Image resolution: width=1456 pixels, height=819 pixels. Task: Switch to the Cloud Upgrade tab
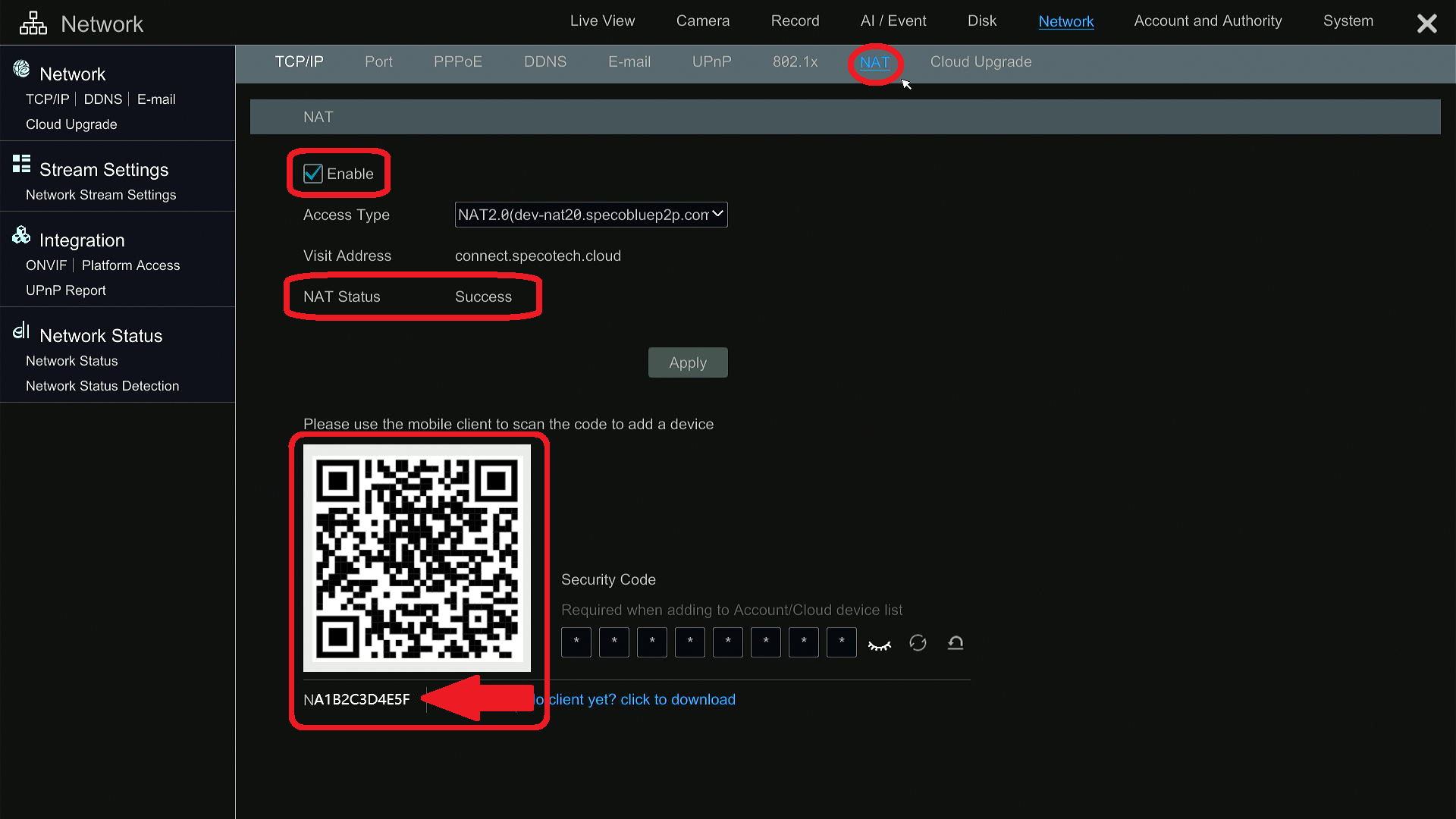tap(981, 62)
